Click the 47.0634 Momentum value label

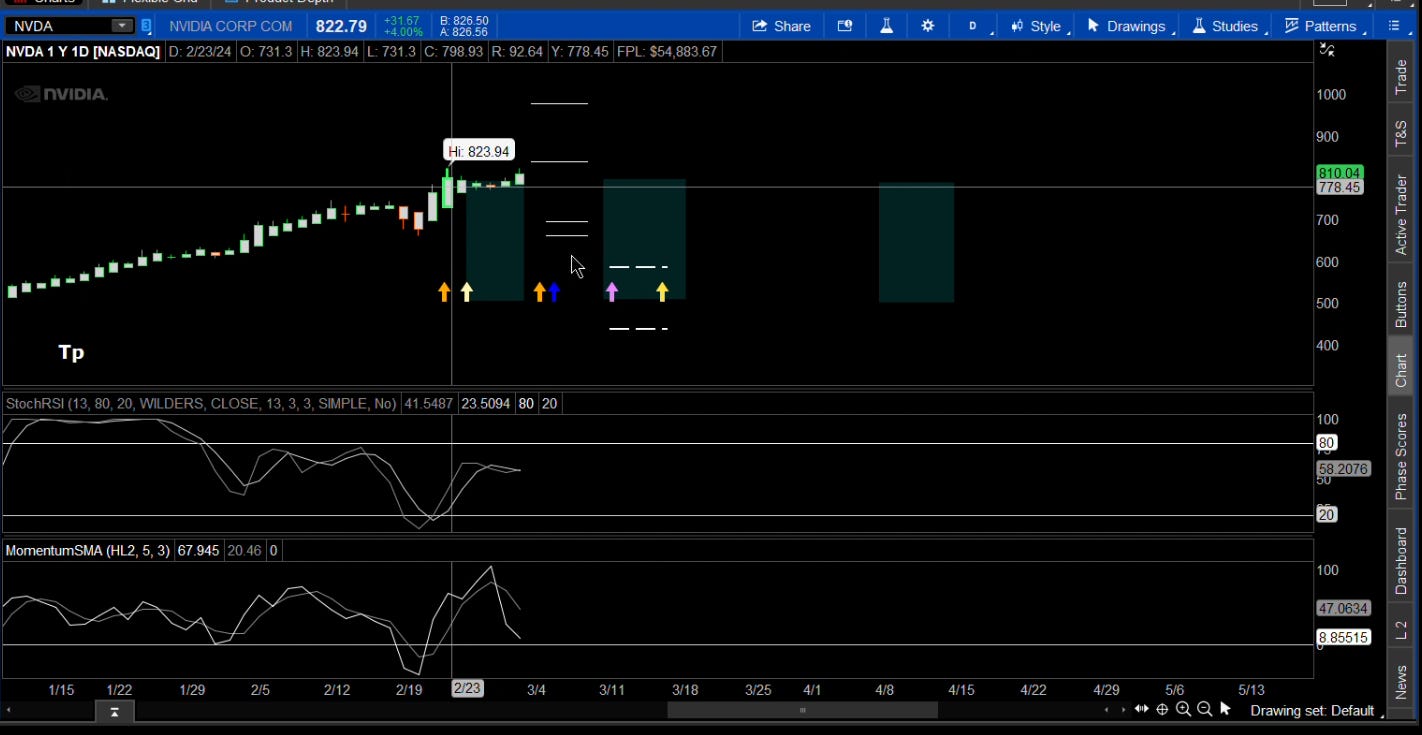pos(1343,608)
